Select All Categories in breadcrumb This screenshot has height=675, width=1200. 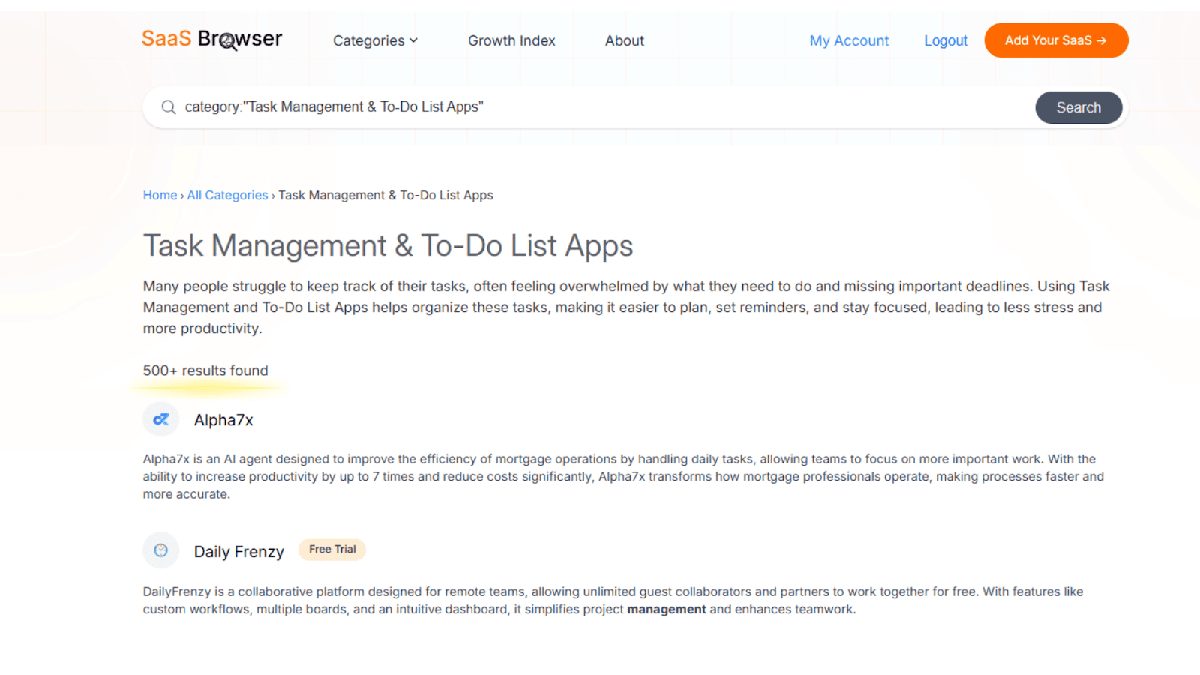click(x=227, y=195)
